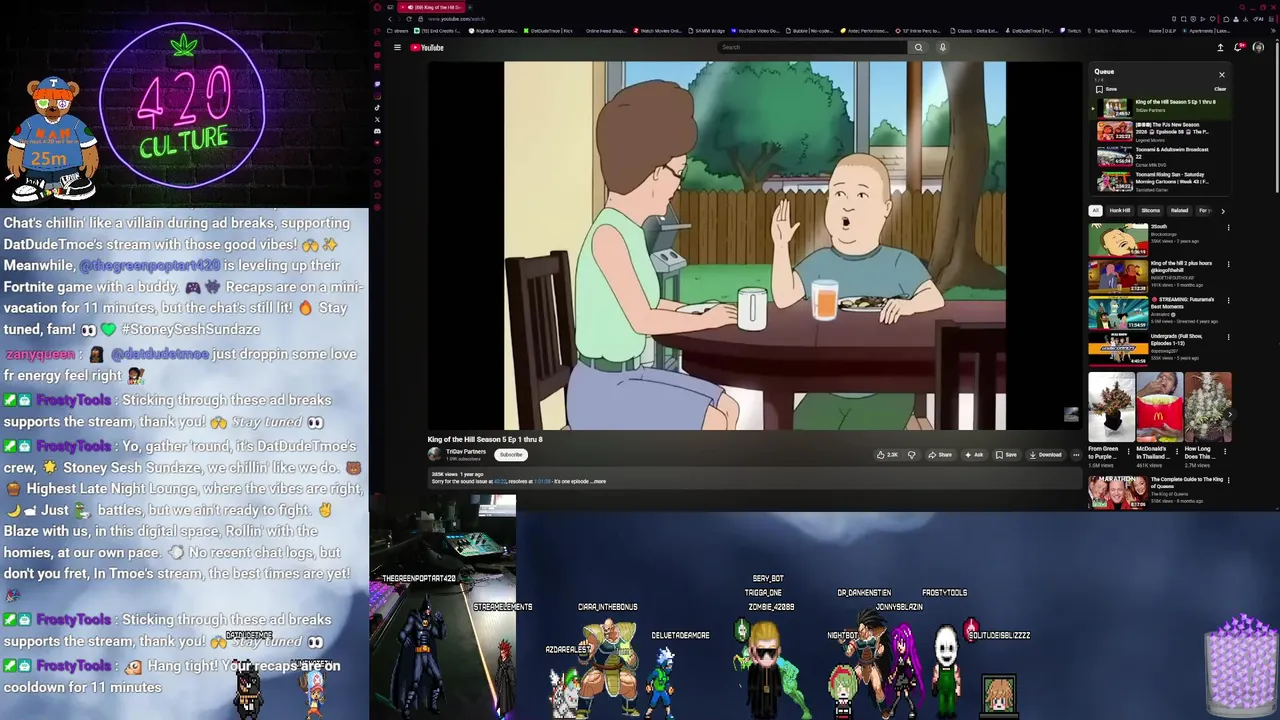The image size is (1280, 720).
Task: Open the YouTube account avatar menu
Action: pyautogui.click(x=1258, y=47)
